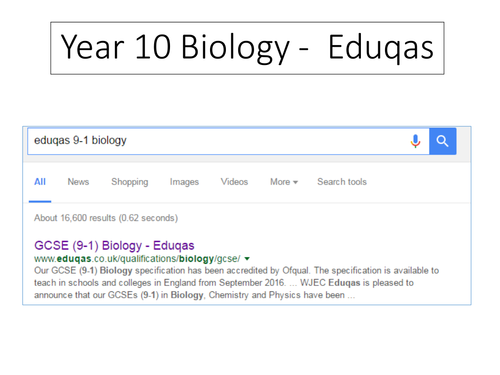Viewport: 500px width, 375px height.
Task: Click the voice search microphone icon
Action: click(x=415, y=141)
